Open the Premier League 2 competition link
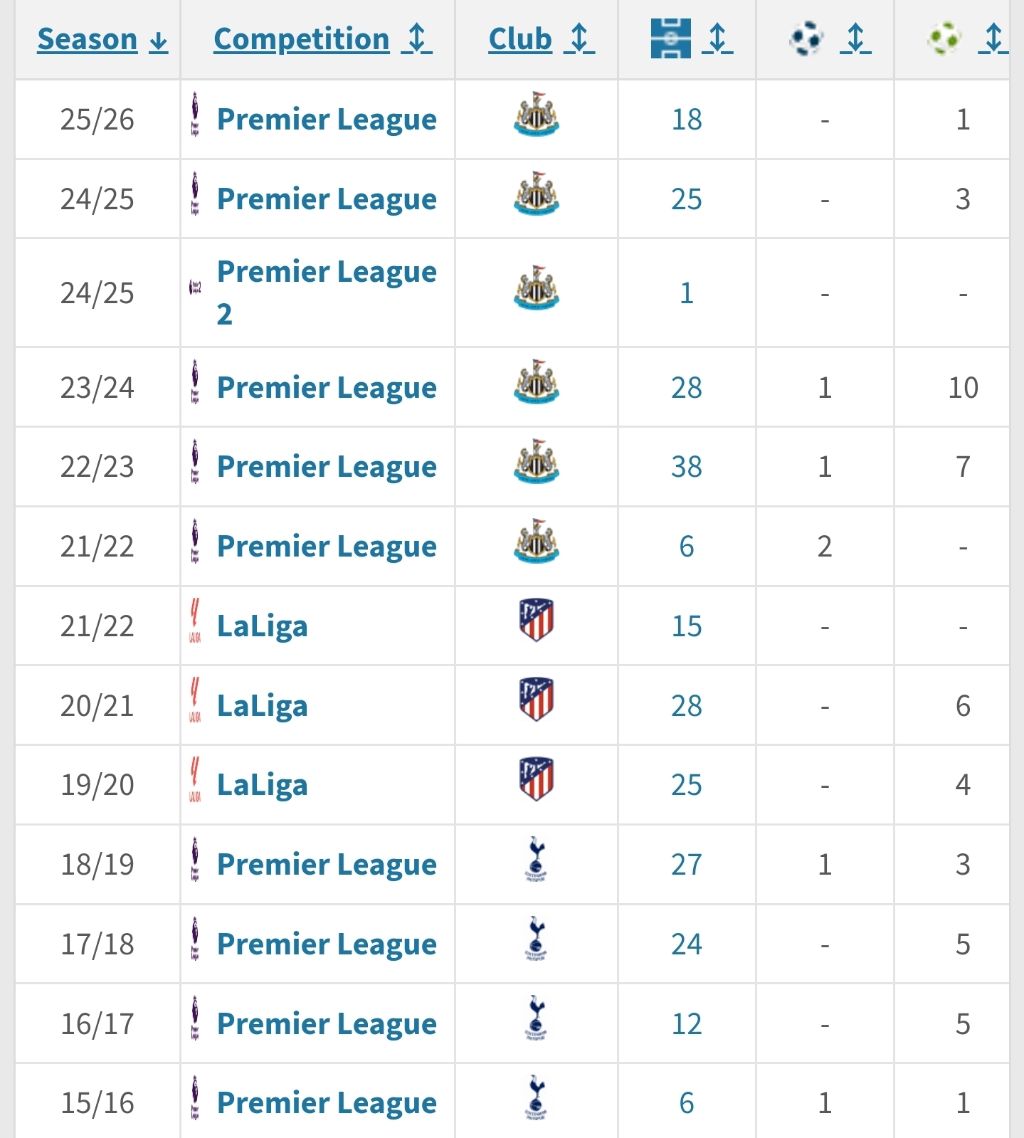 point(326,291)
